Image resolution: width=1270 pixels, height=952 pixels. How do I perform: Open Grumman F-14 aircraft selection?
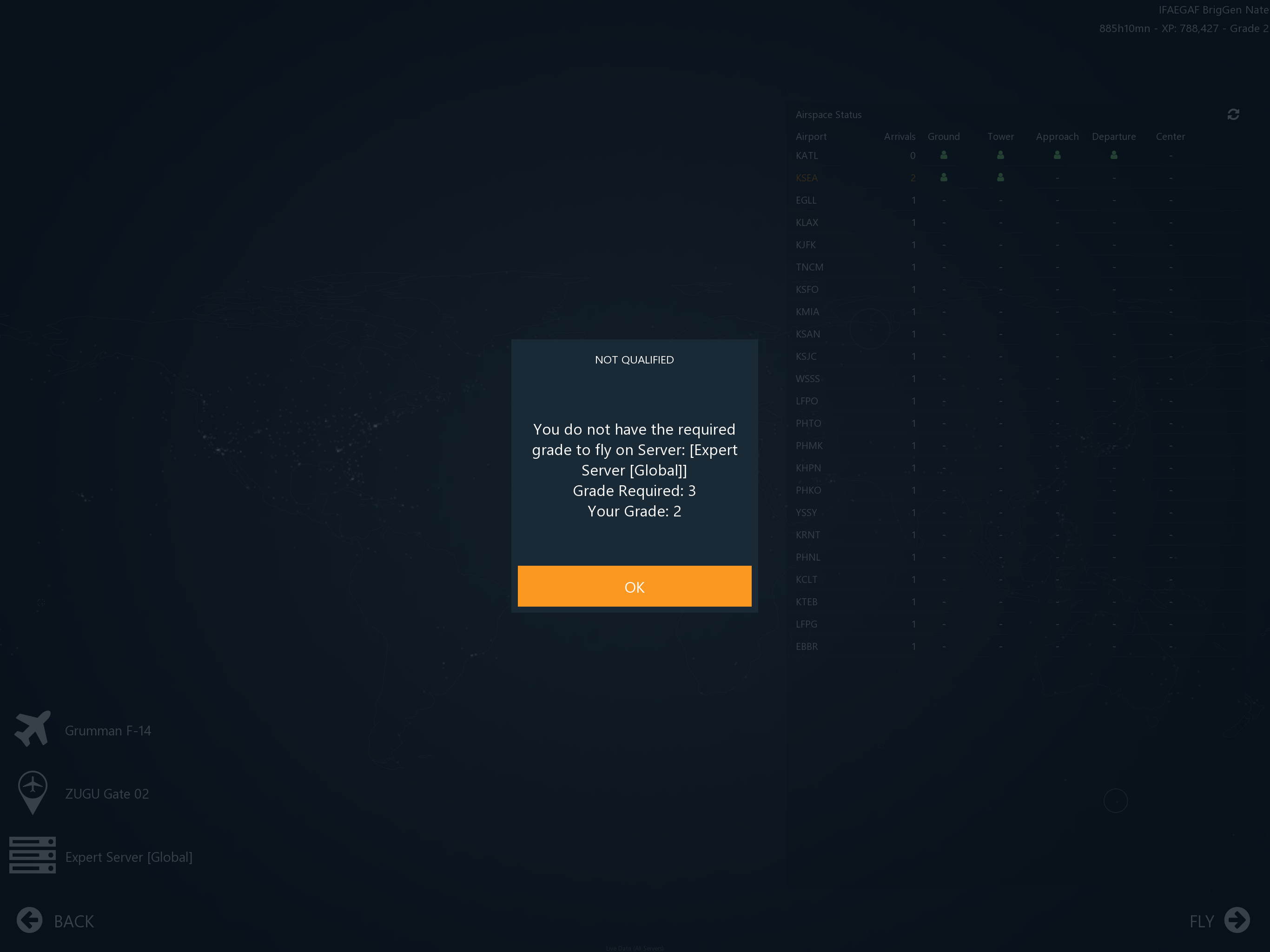click(108, 730)
